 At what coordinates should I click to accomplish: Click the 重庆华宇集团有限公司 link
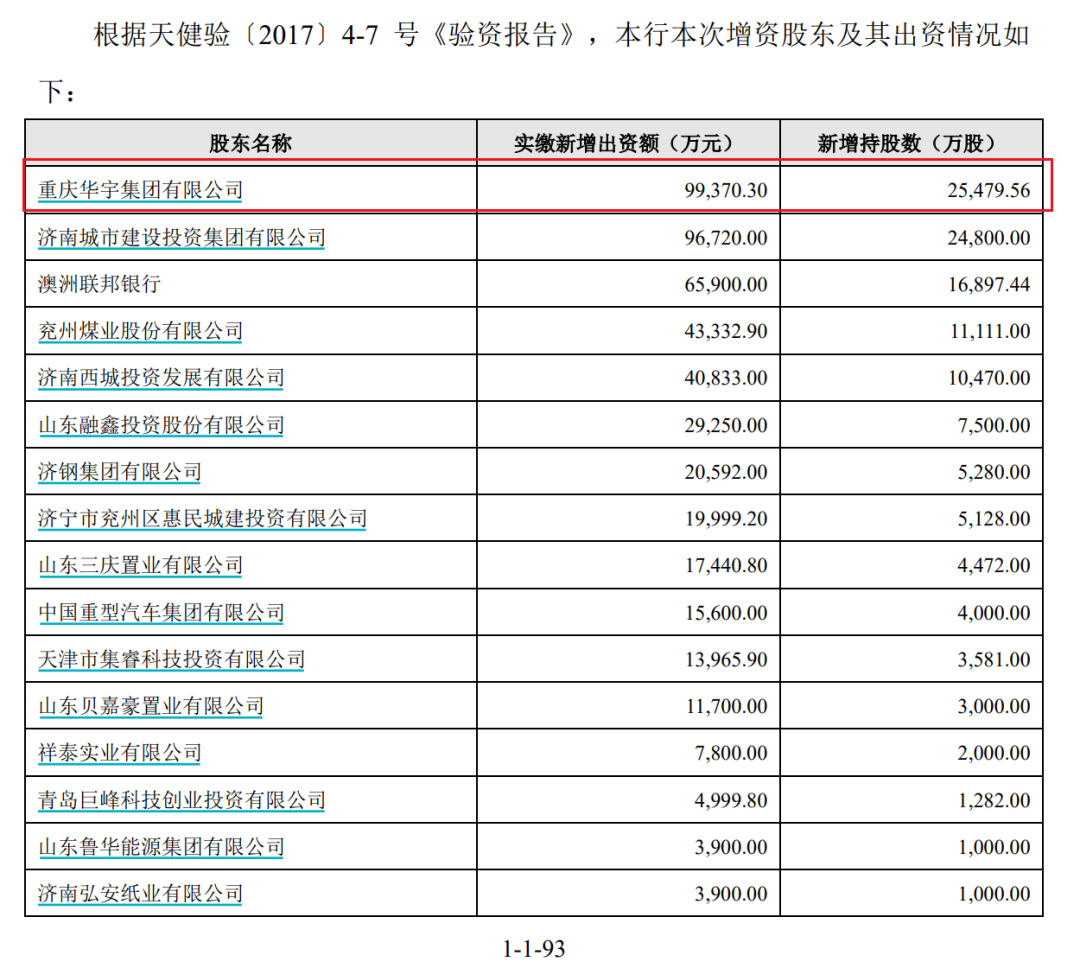click(140, 190)
